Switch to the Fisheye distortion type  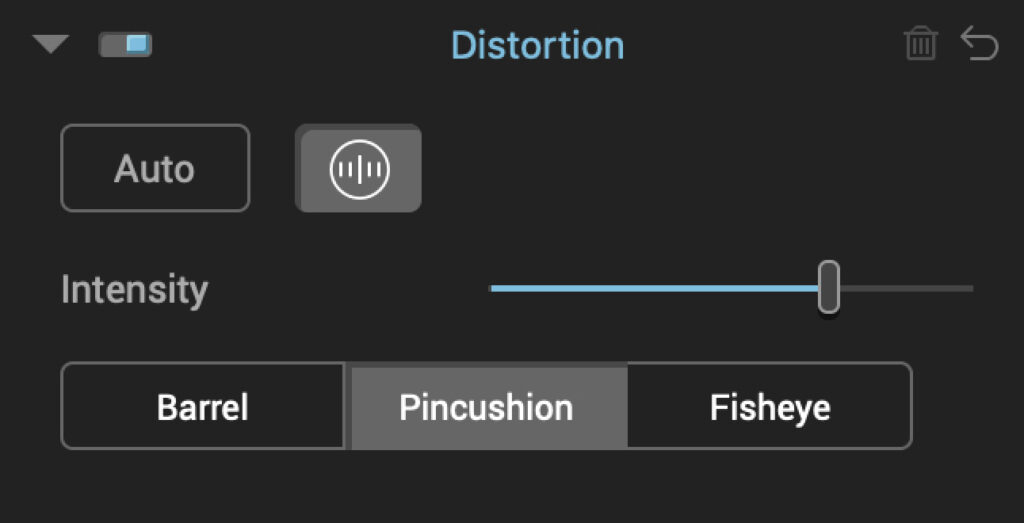769,407
